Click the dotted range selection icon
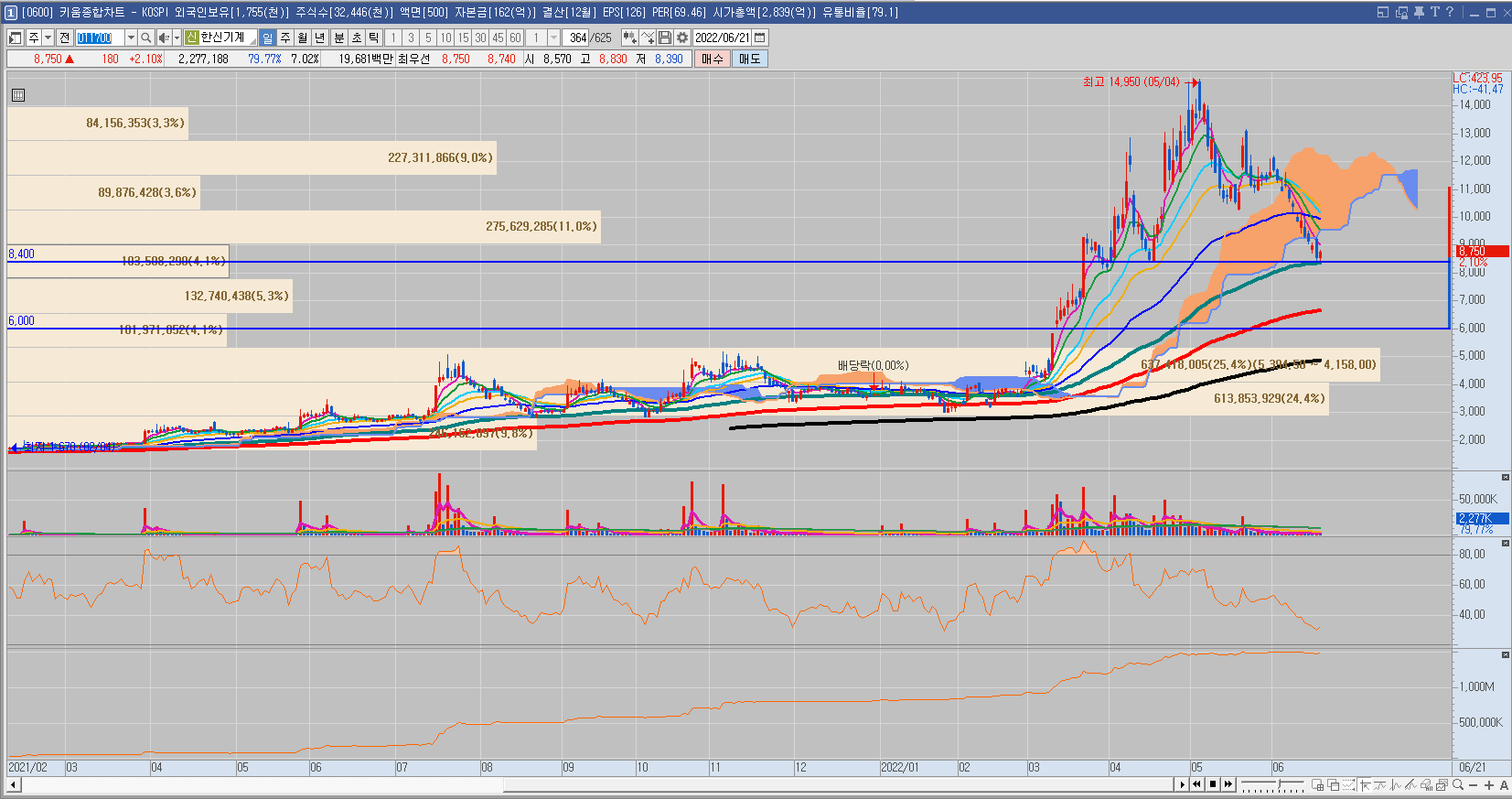The height and width of the screenshot is (799, 1512). tap(1349, 784)
